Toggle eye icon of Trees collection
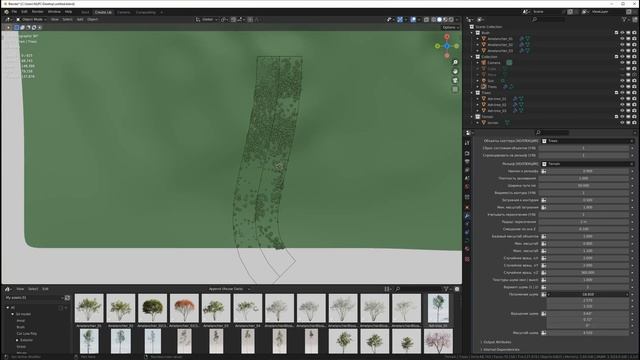 [622, 93]
